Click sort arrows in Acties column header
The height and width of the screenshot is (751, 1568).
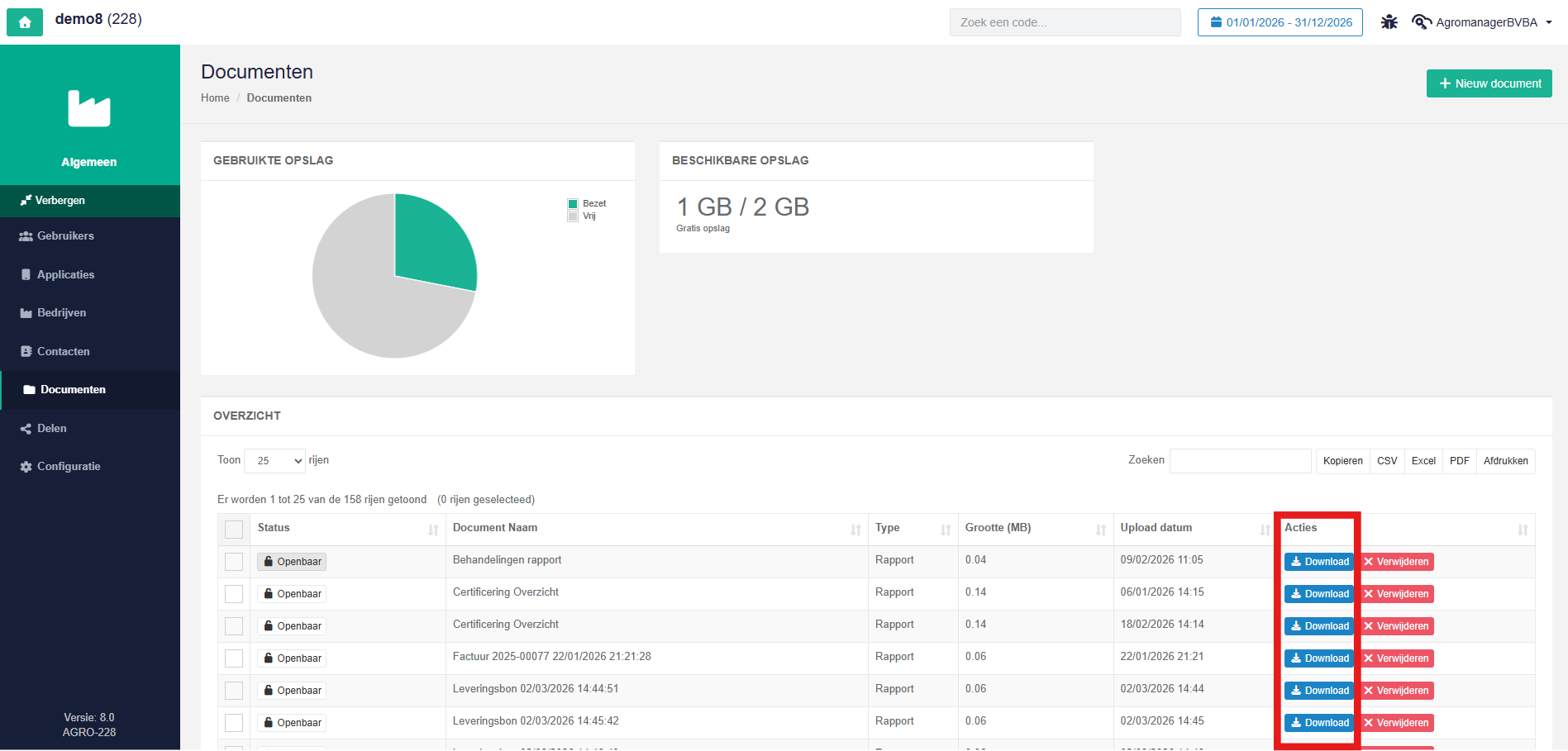click(x=1523, y=530)
